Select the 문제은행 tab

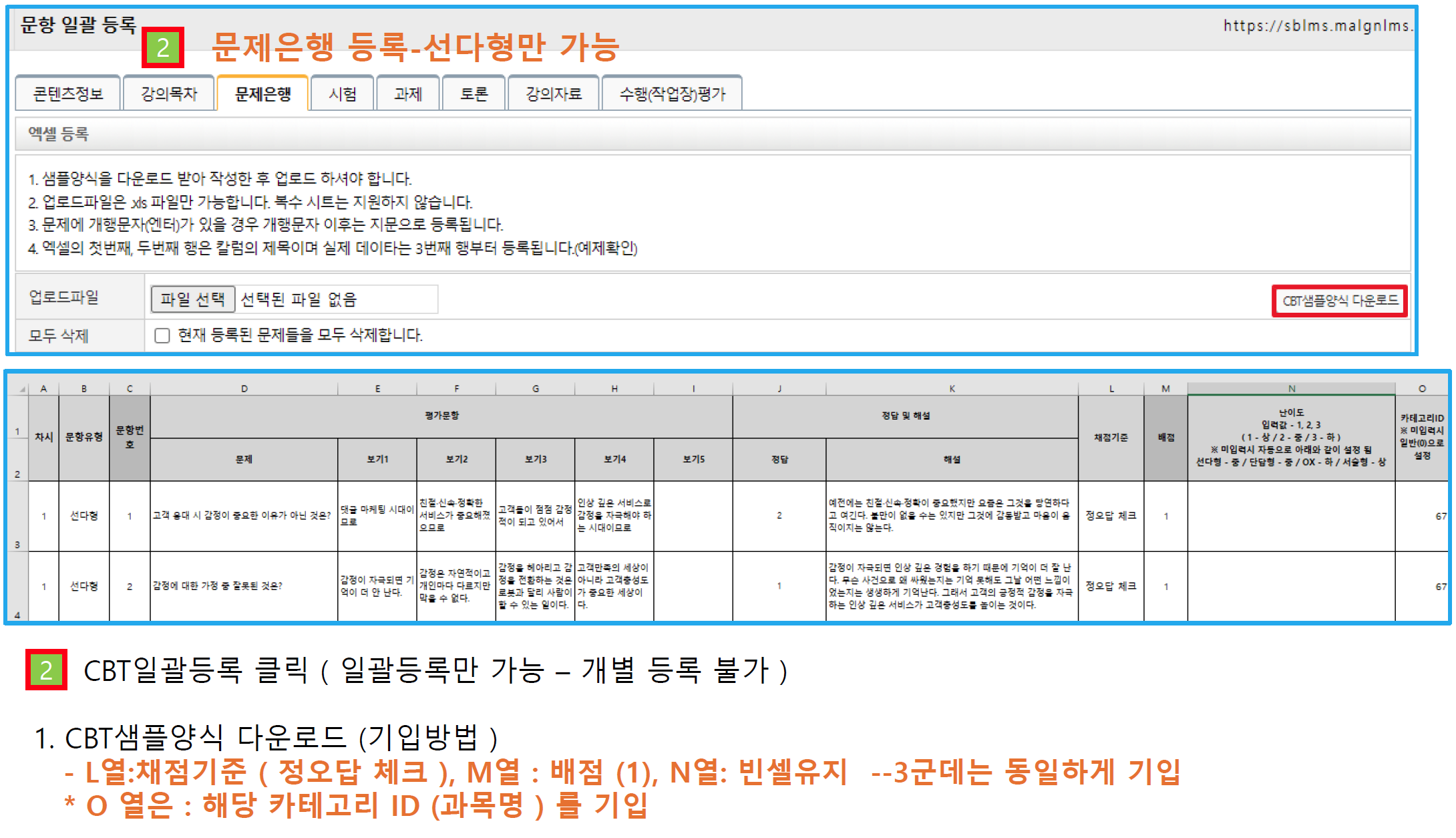(262, 94)
